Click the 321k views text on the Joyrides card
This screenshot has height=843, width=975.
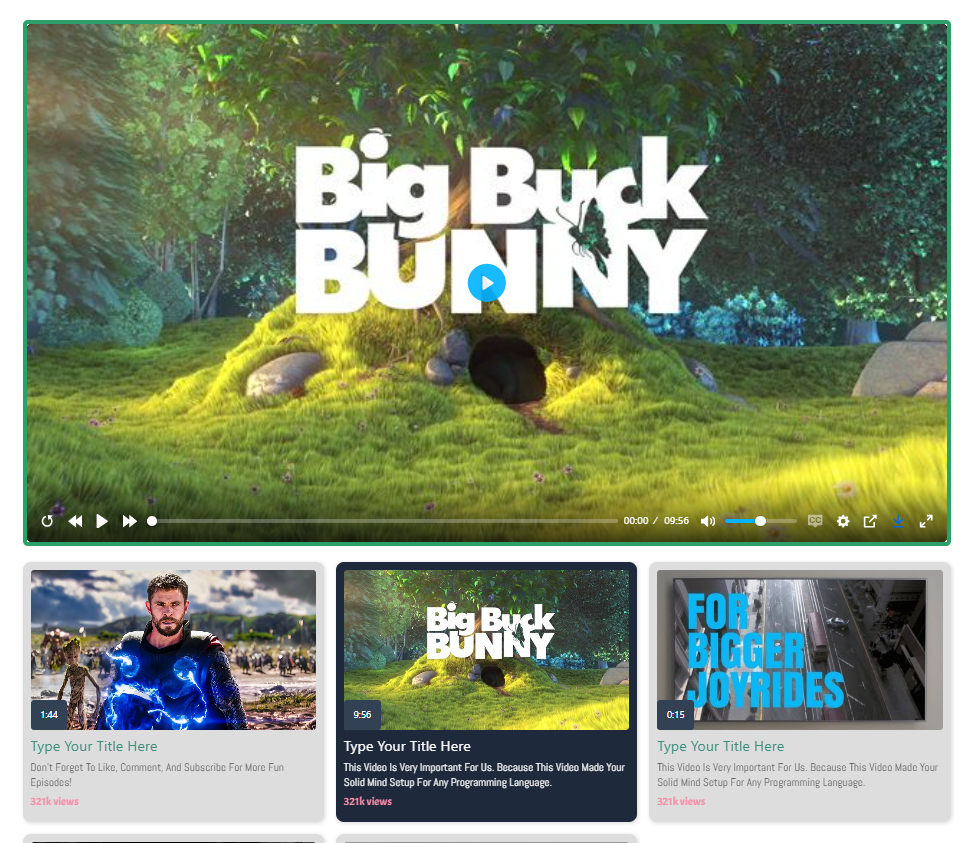[x=682, y=801]
